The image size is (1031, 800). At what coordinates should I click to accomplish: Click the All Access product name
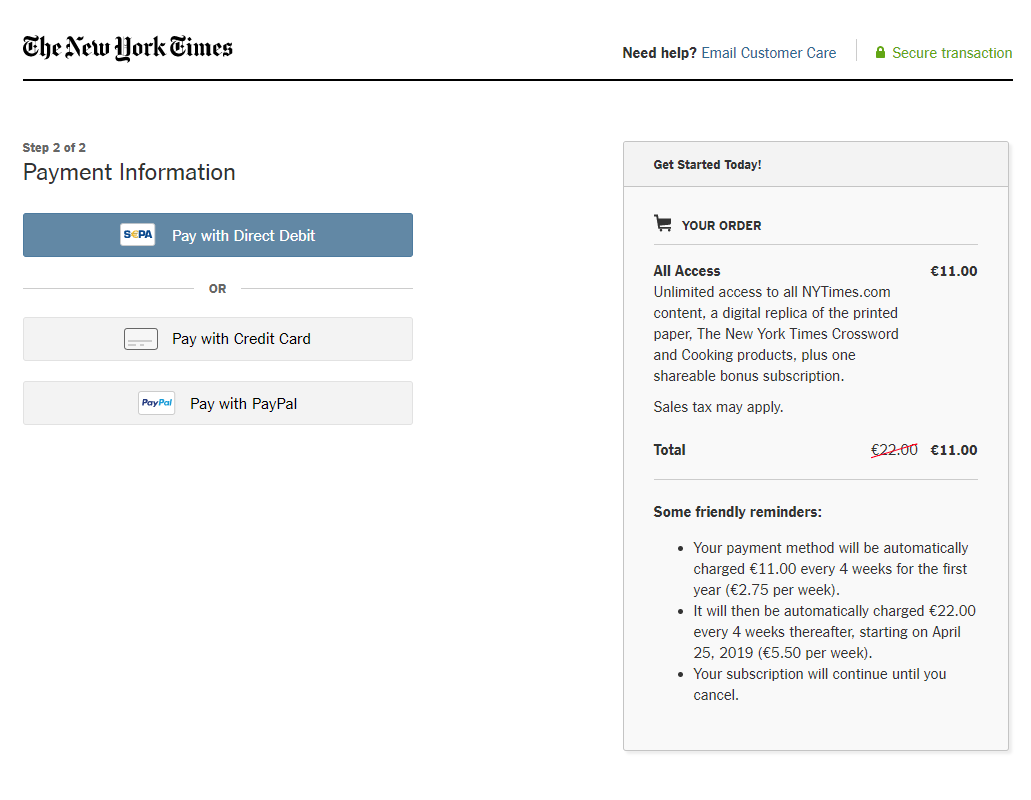[686, 271]
